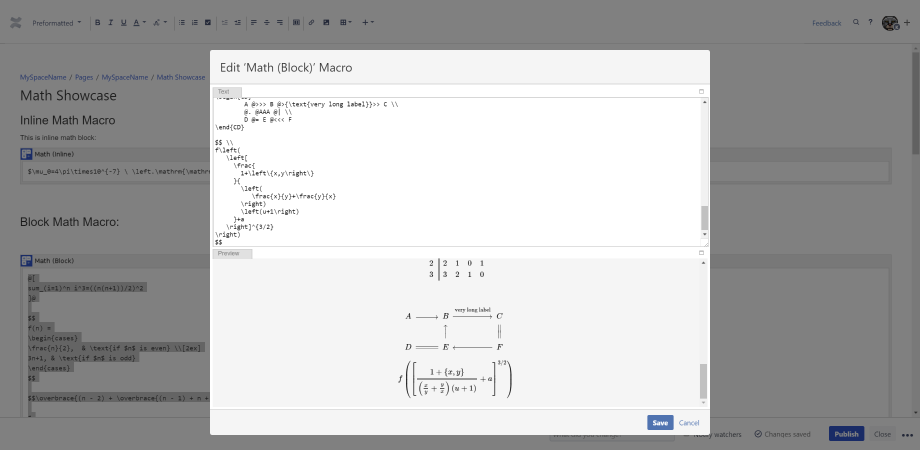Screen dimensions: 920x450
Task: Click the page layout icon
Action: click(x=296, y=23)
